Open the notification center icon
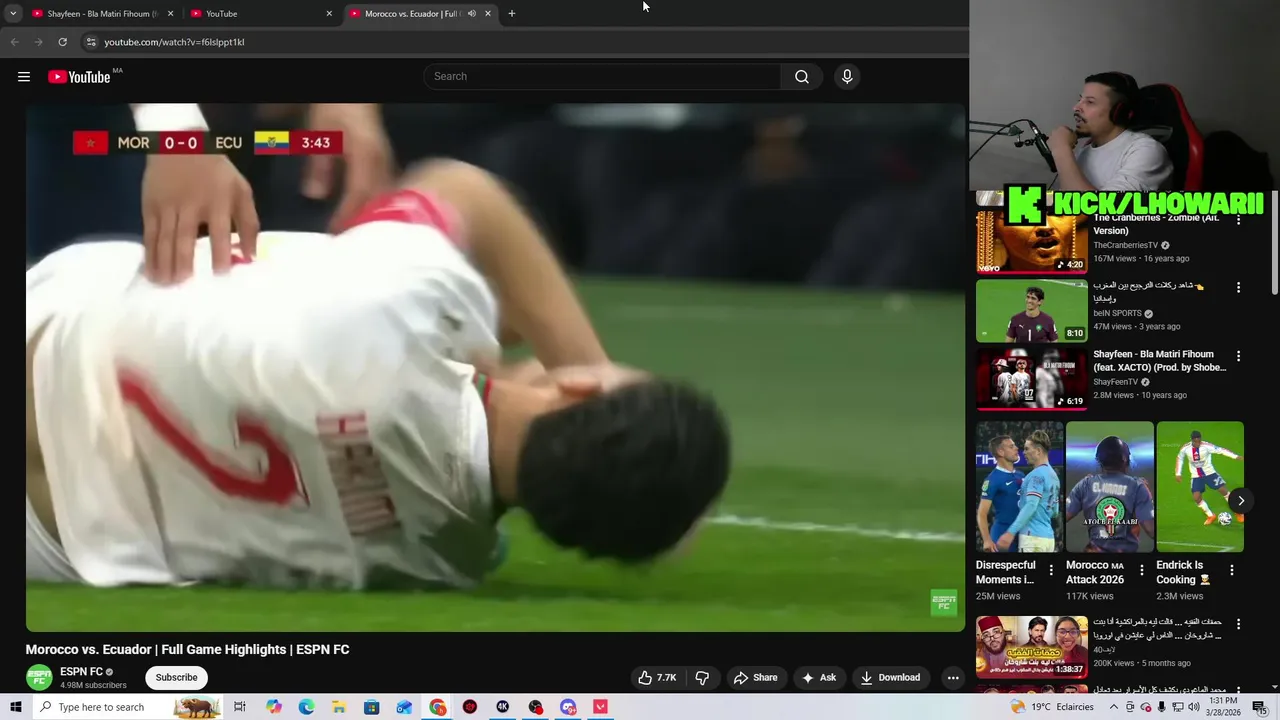1280x720 pixels. click(x=1259, y=707)
